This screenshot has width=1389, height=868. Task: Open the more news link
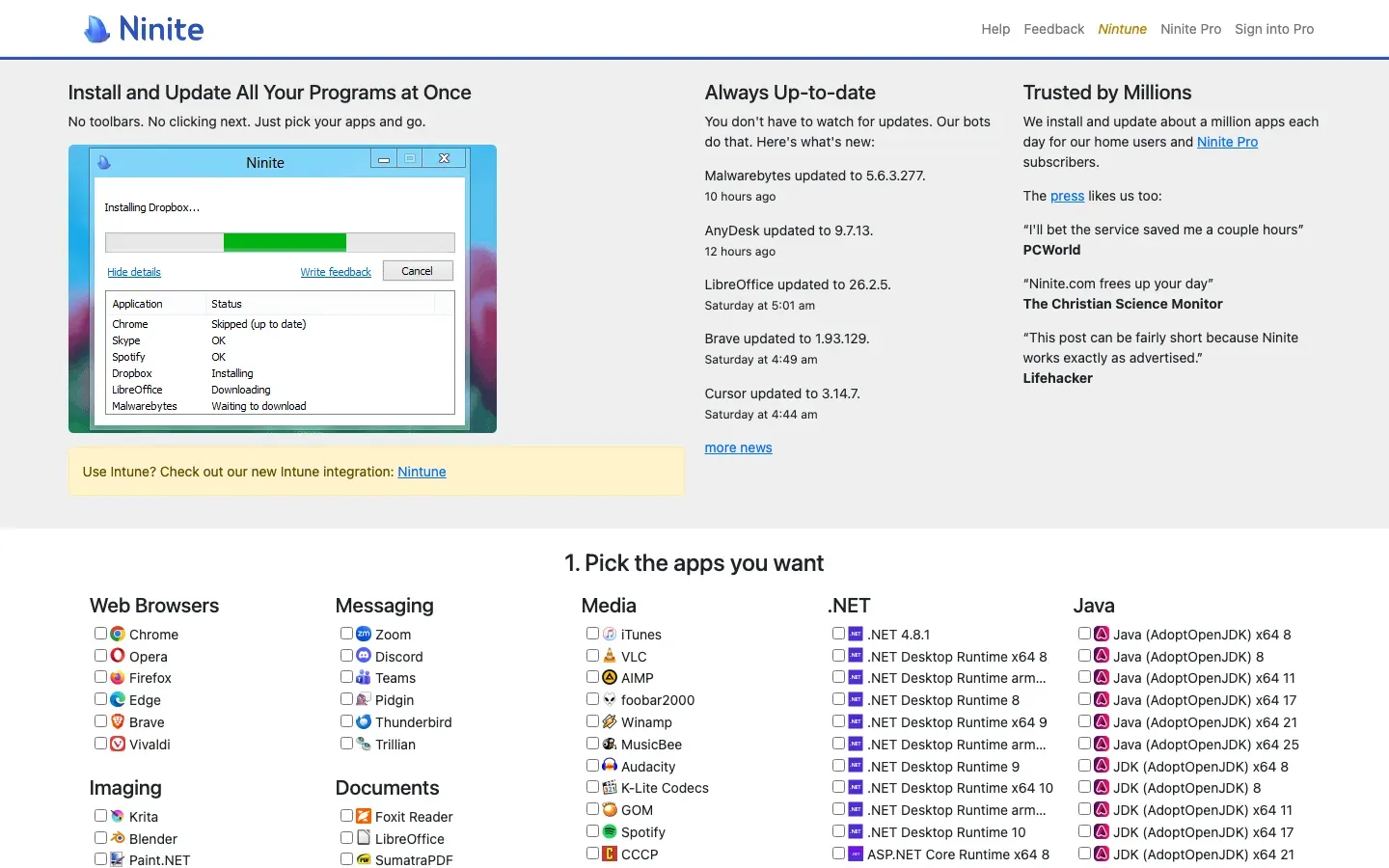(739, 448)
